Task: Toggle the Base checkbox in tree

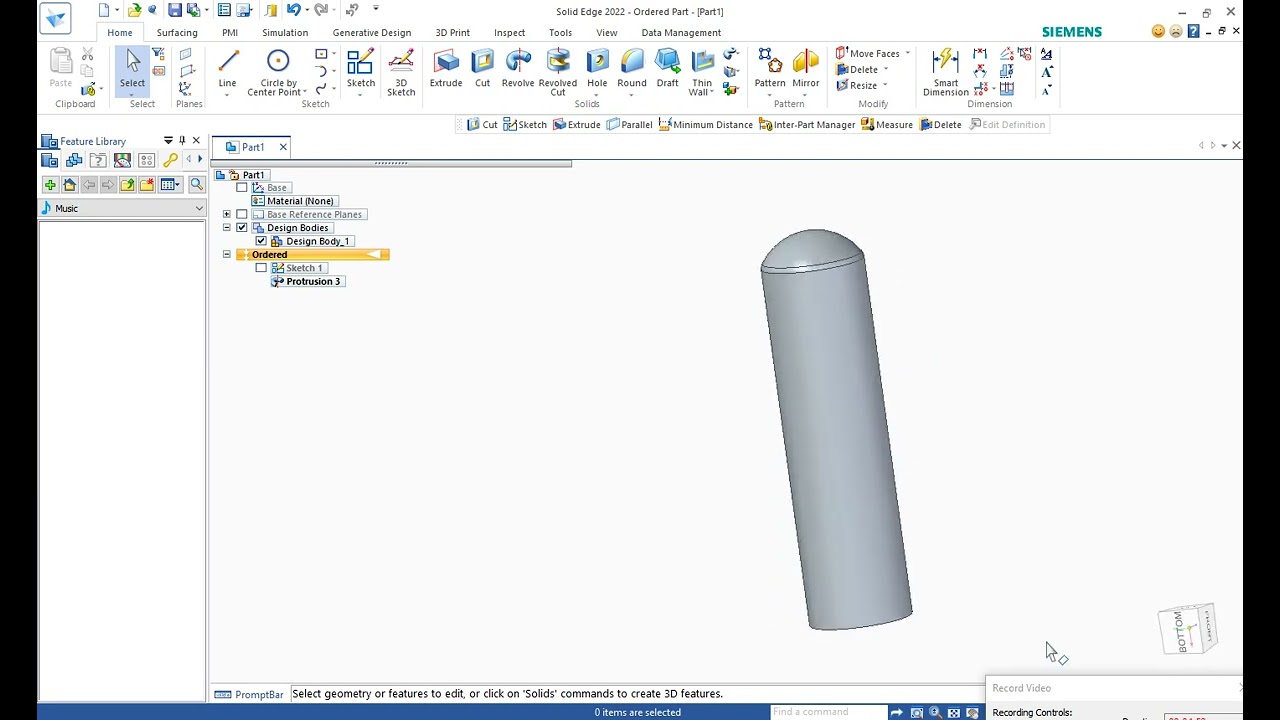Action: (x=242, y=188)
